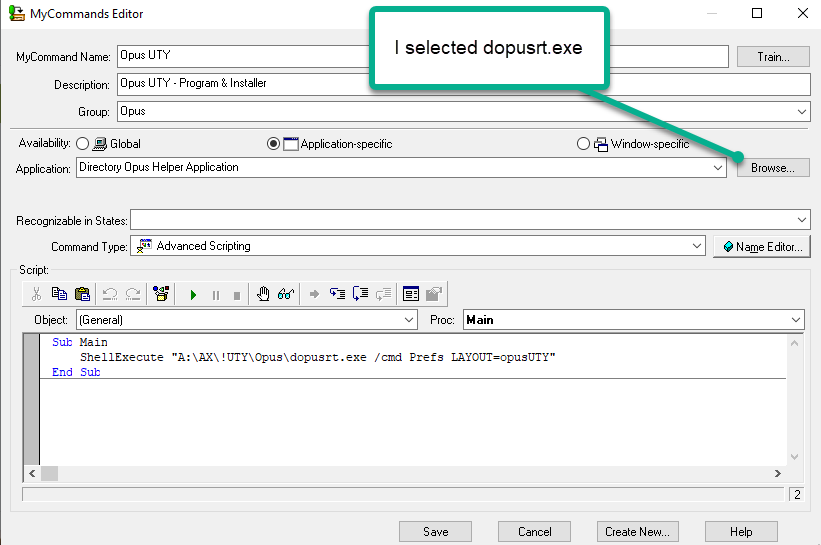The width and height of the screenshot is (821, 545).
Task: Toggle breakpoint with the hand icon
Action: 263,294
